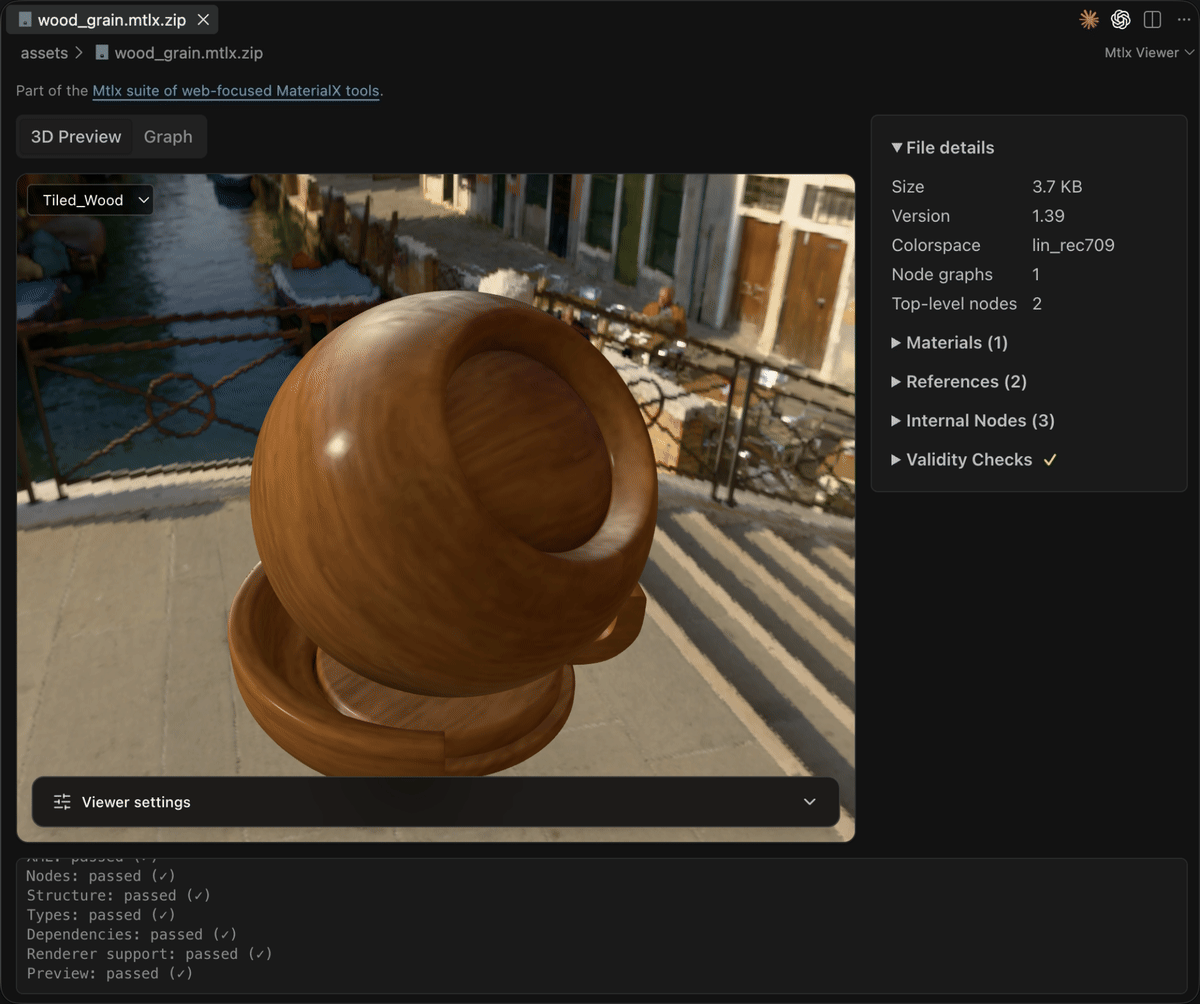Click the Version value 1.39

(1048, 216)
